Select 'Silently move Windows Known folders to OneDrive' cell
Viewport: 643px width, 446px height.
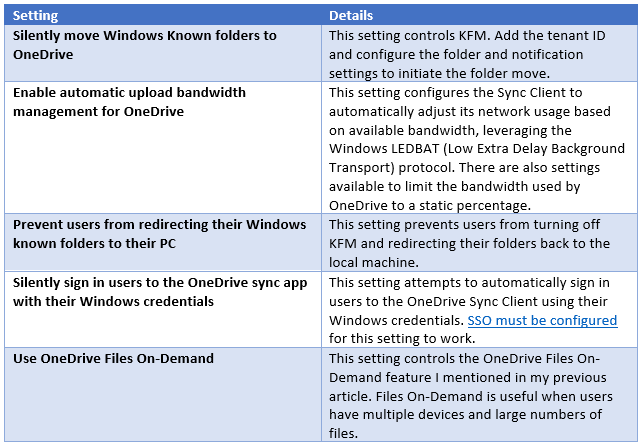(x=163, y=53)
